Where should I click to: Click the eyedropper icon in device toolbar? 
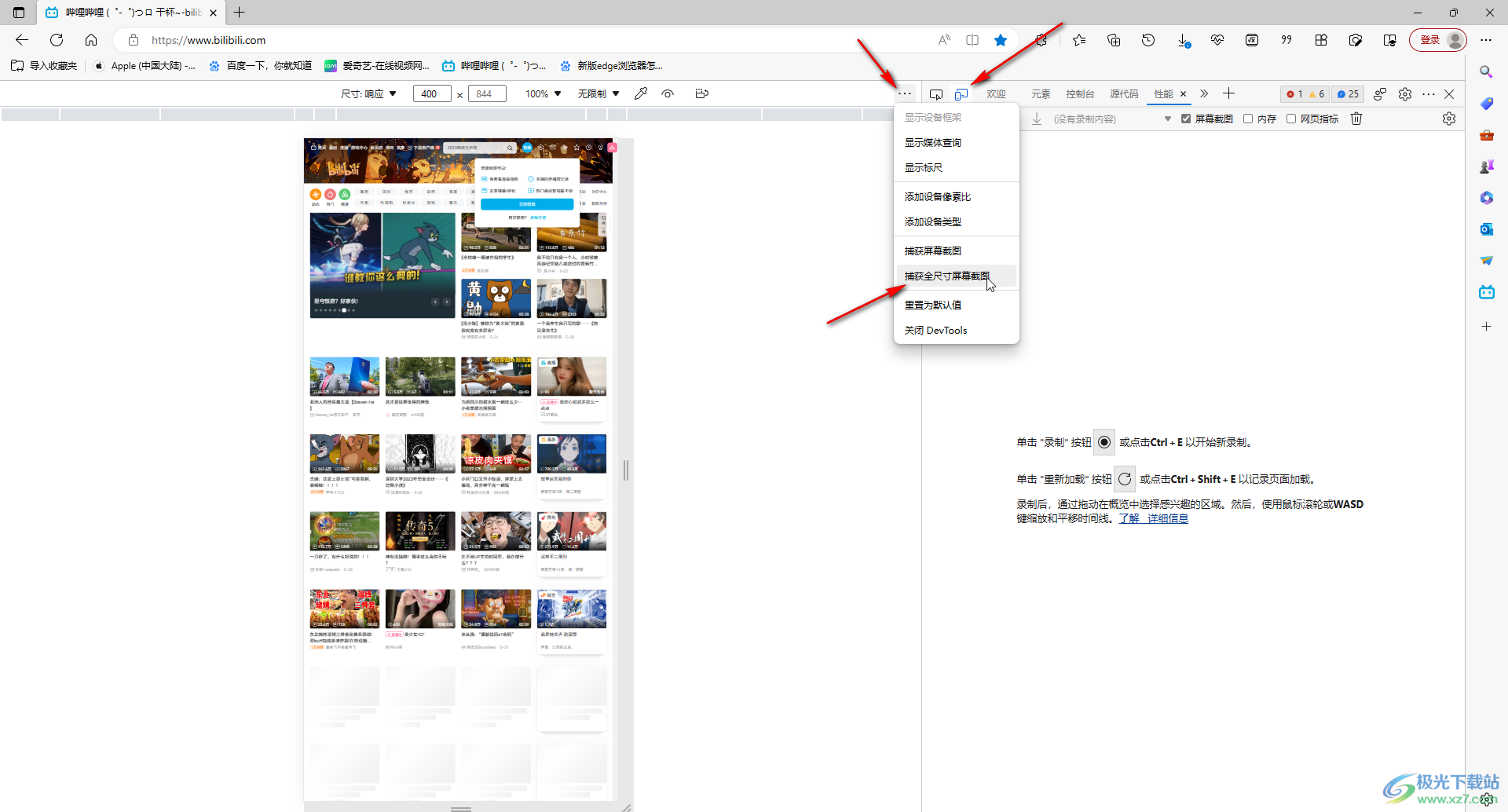coord(641,93)
